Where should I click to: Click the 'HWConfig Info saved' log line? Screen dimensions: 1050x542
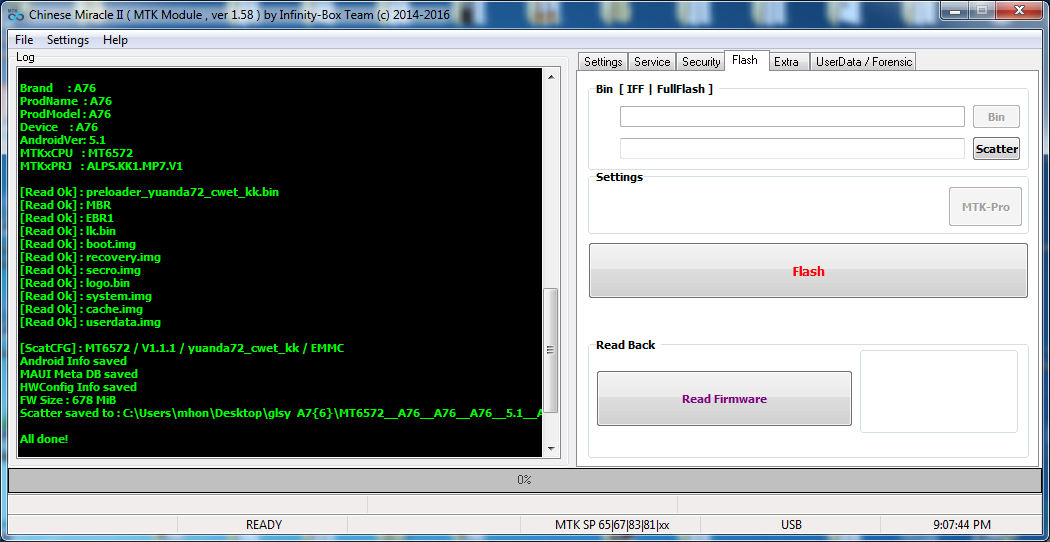coord(78,387)
